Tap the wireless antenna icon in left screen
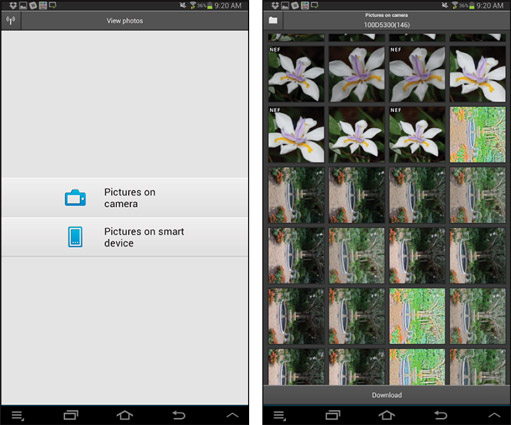511x425 pixels. [x=11, y=21]
